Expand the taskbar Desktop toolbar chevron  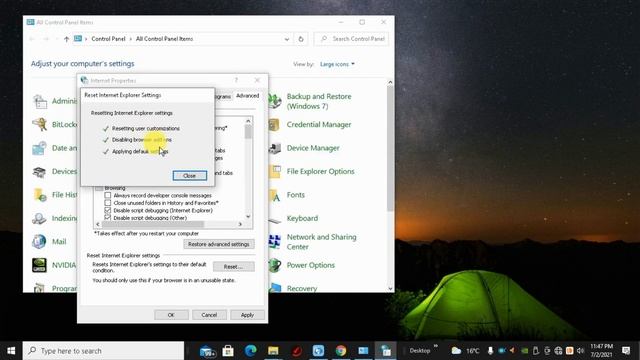[436, 346]
